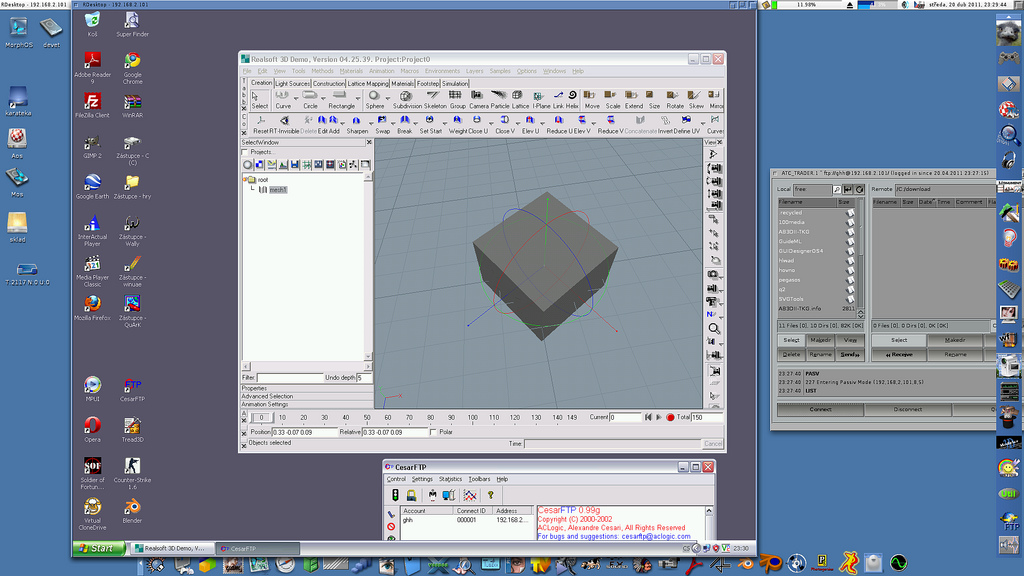Expand the Advanced Selection section
This screenshot has width=1024, height=576.
(x=267, y=396)
